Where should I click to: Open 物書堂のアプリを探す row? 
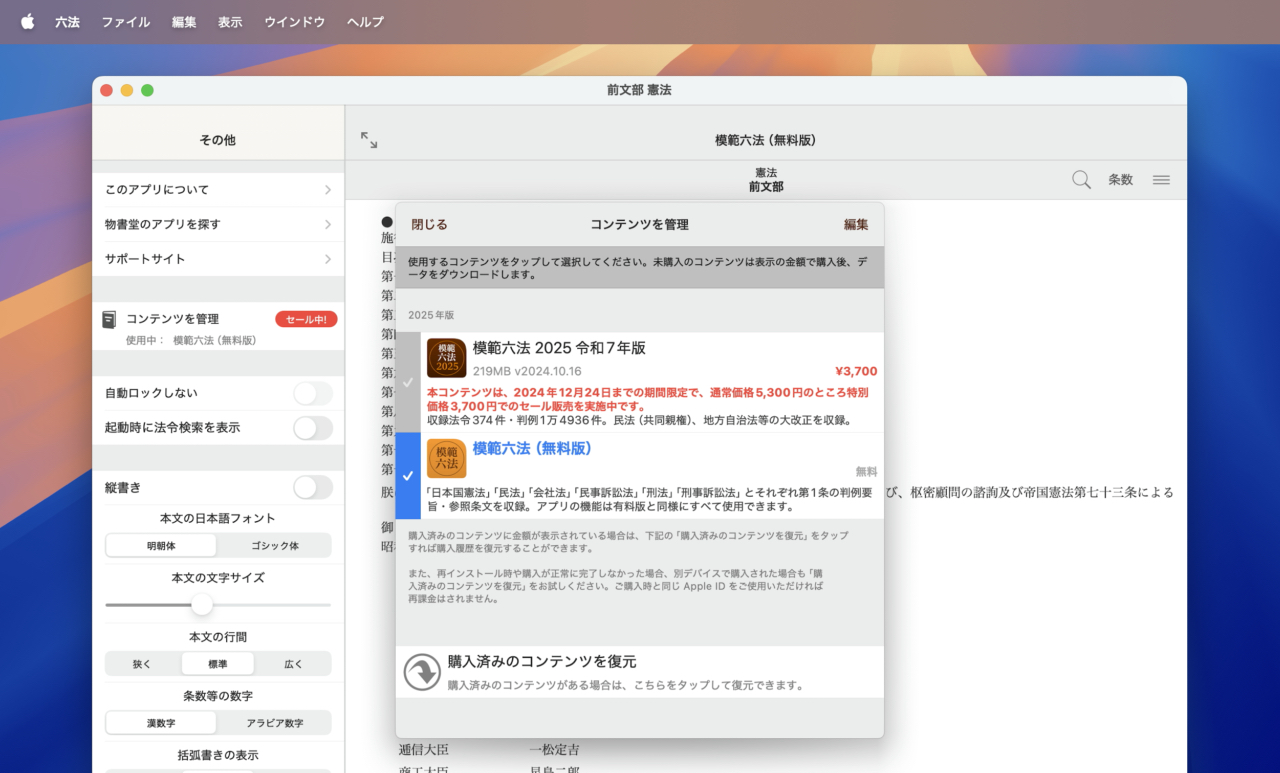218,225
